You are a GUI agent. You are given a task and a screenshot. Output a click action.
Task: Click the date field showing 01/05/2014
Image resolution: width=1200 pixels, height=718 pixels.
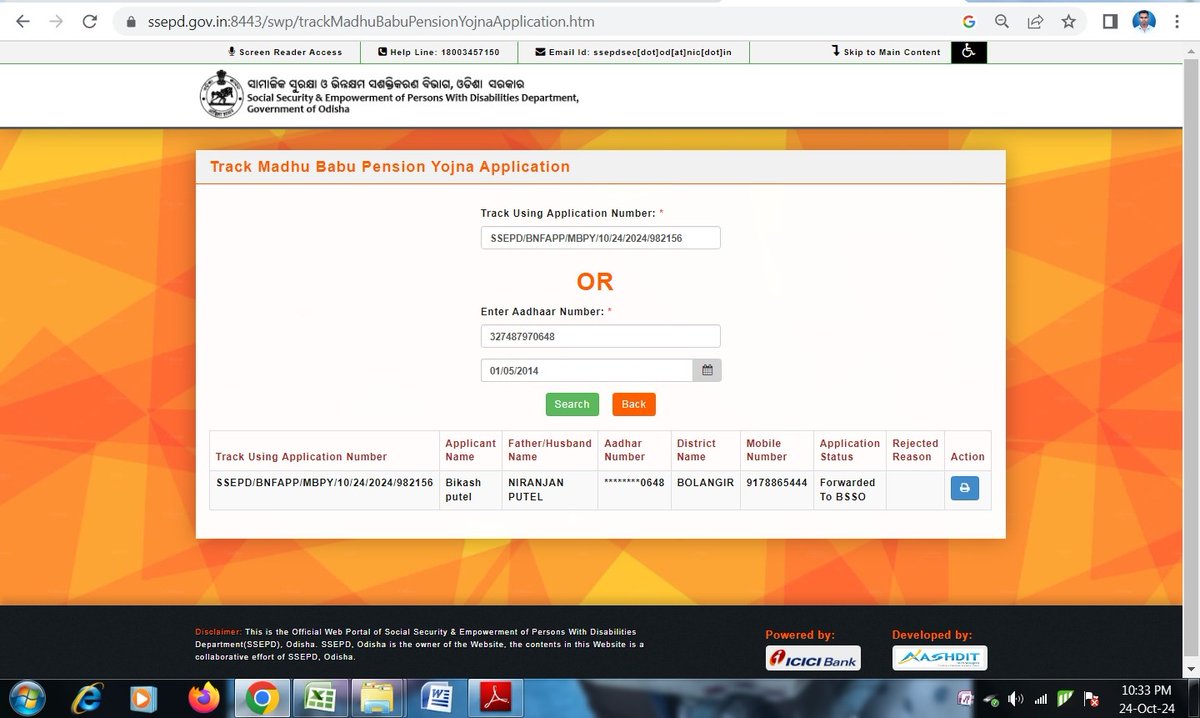point(587,370)
